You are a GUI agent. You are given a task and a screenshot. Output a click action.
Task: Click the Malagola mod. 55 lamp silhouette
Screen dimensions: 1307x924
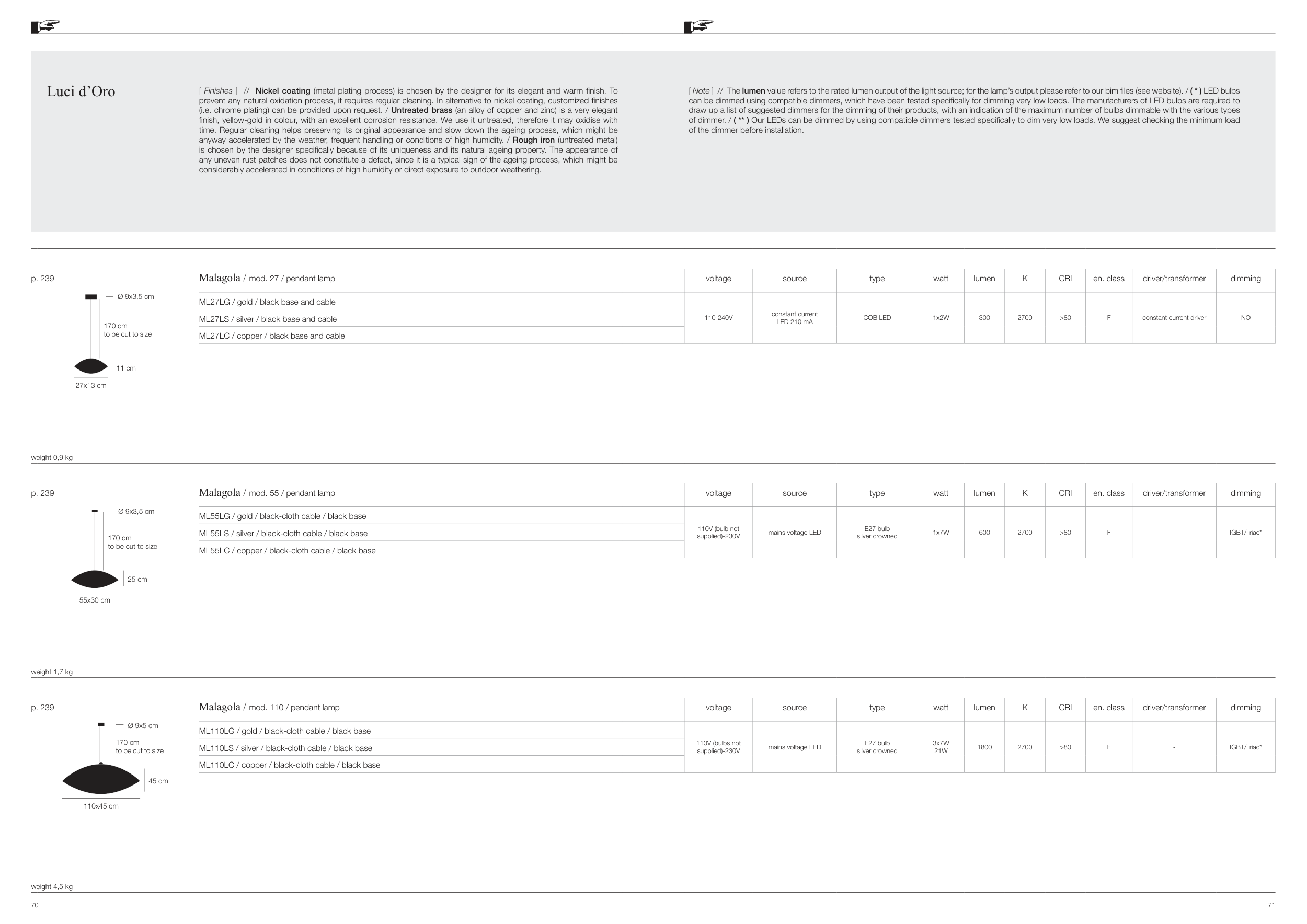95,579
